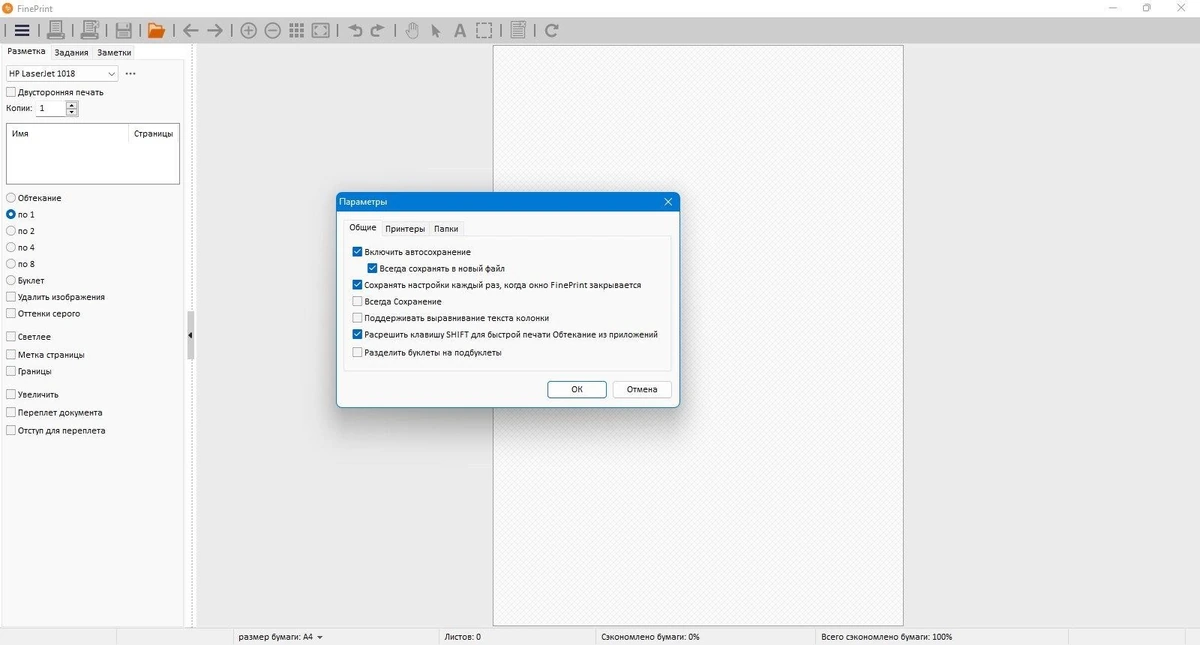The height and width of the screenshot is (645, 1200).
Task: Open HP LaserJet 1018 printer dropdown
Action: (x=62, y=73)
